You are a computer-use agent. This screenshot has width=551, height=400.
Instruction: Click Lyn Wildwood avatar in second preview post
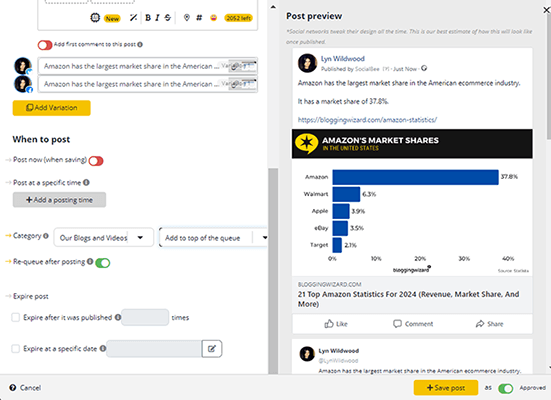(307, 354)
